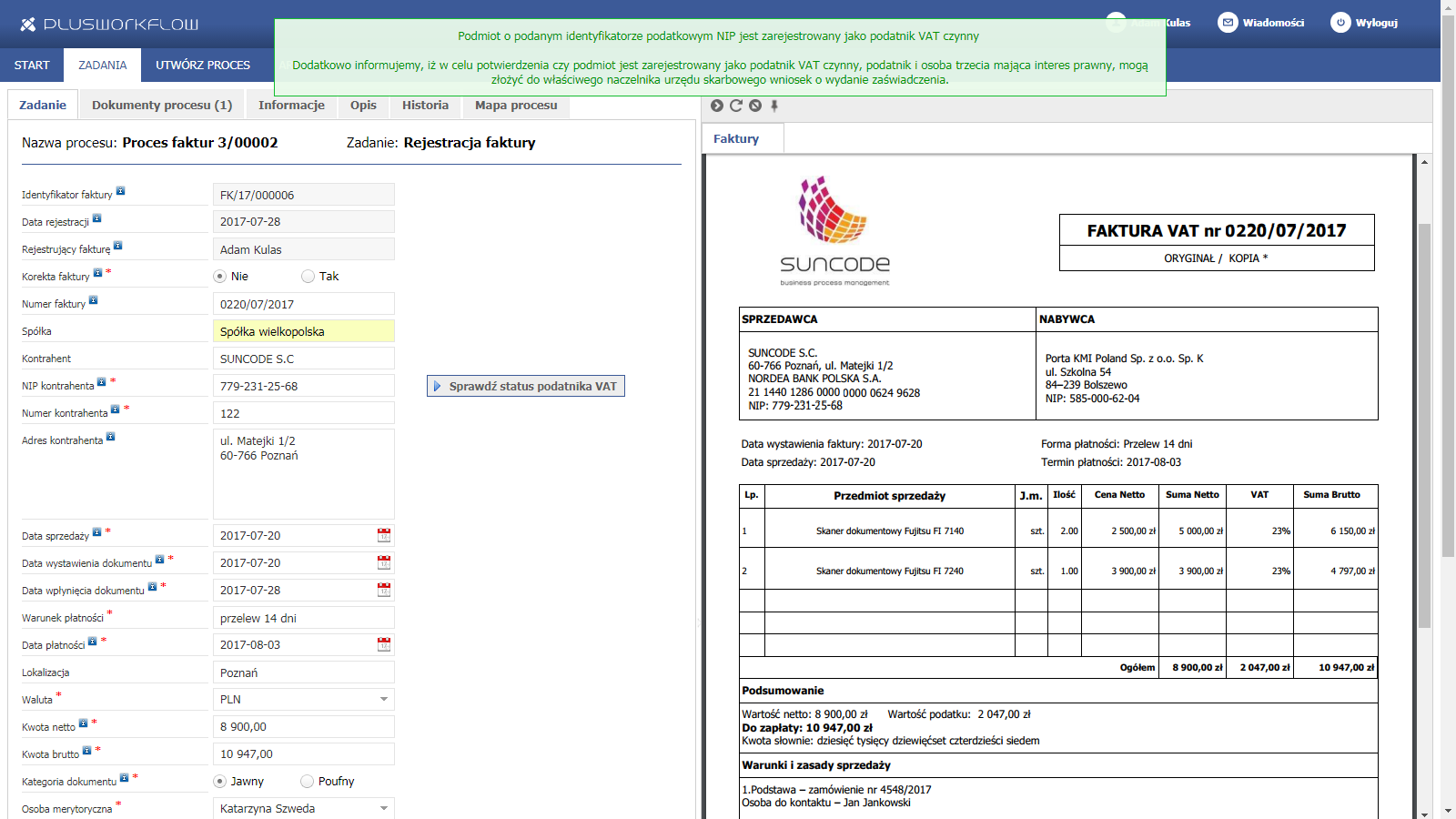
Task: Select 'Tak' for Korekta faktury
Action: pos(308,277)
